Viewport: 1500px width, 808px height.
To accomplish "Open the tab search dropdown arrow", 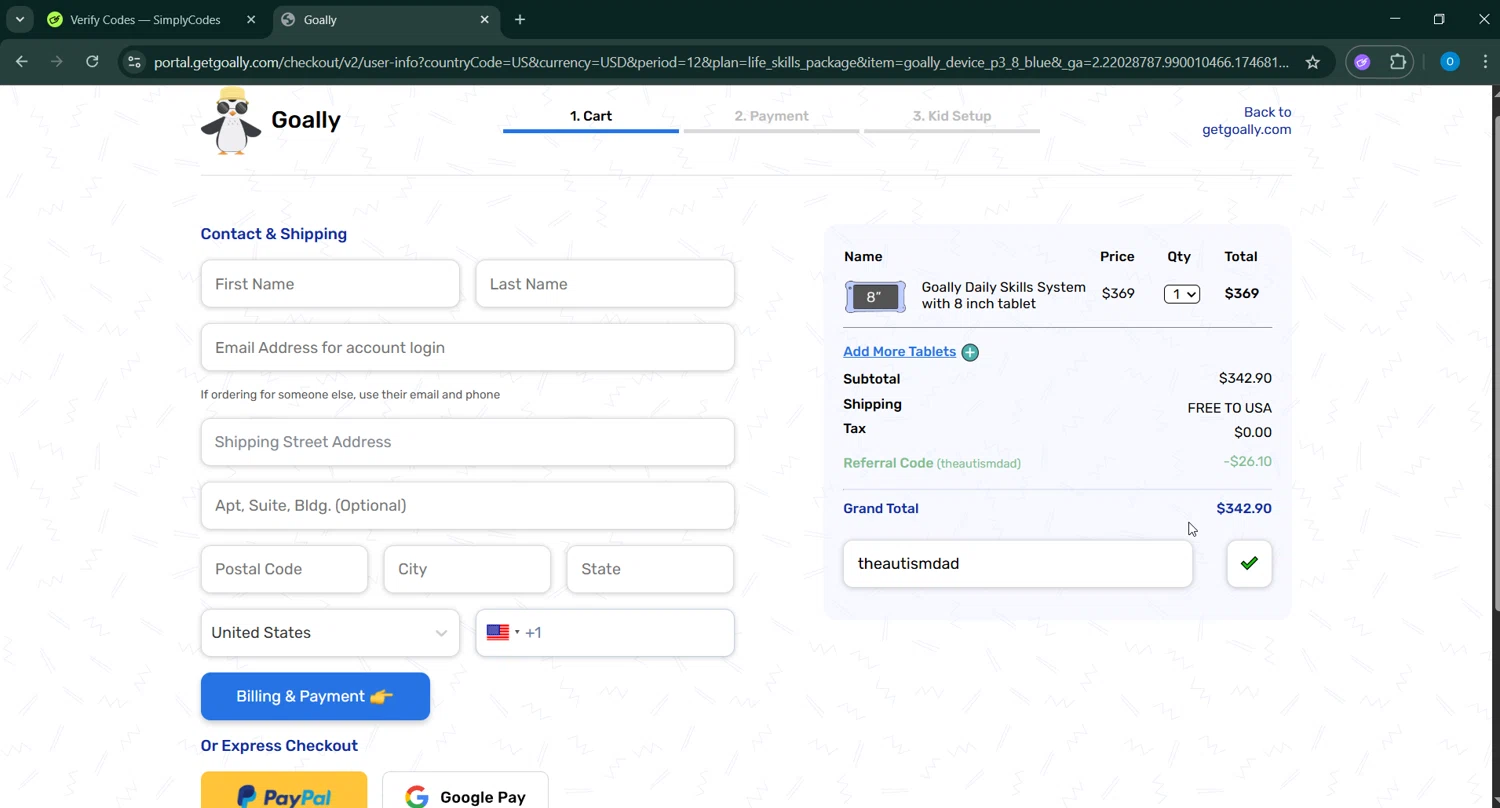I will (x=19, y=20).
